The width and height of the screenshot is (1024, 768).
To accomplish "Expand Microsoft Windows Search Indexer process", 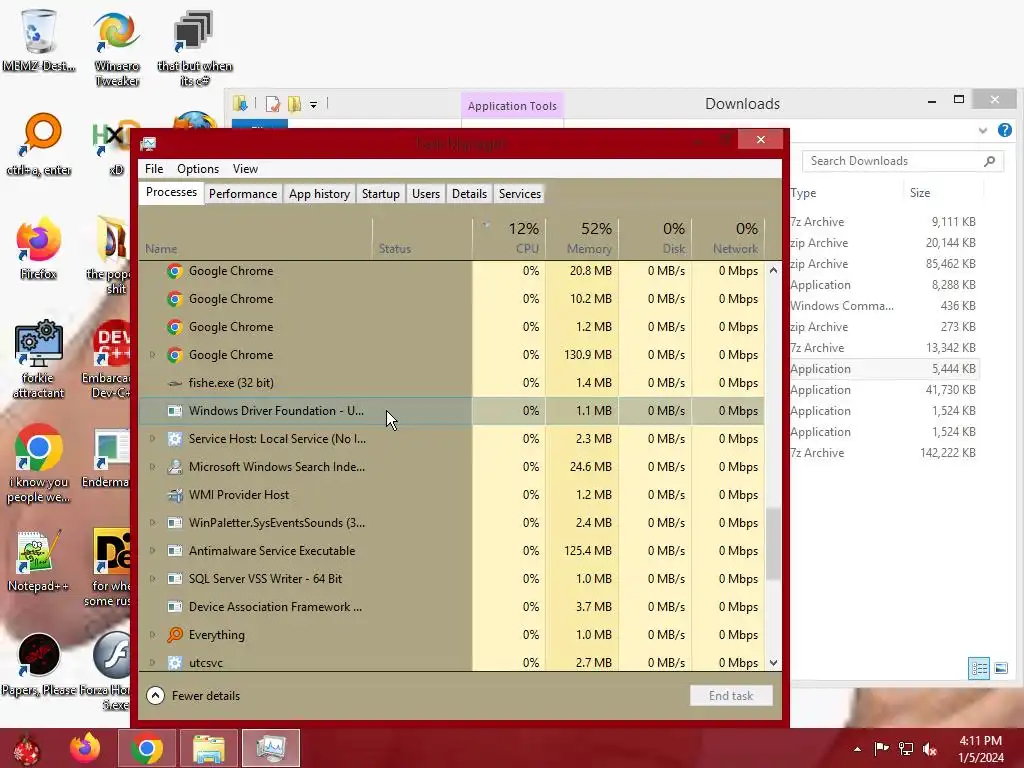I will (152, 467).
